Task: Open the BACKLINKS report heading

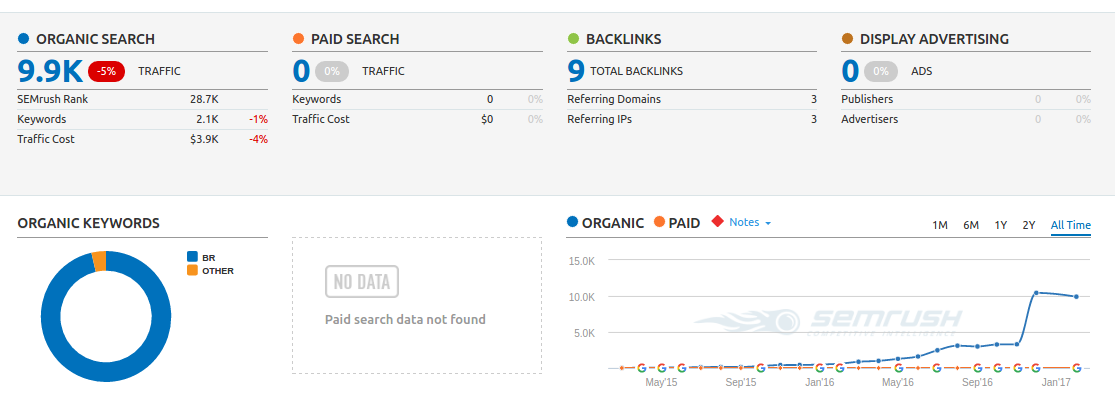Action: pyautogui.click(x=624, y=39)
